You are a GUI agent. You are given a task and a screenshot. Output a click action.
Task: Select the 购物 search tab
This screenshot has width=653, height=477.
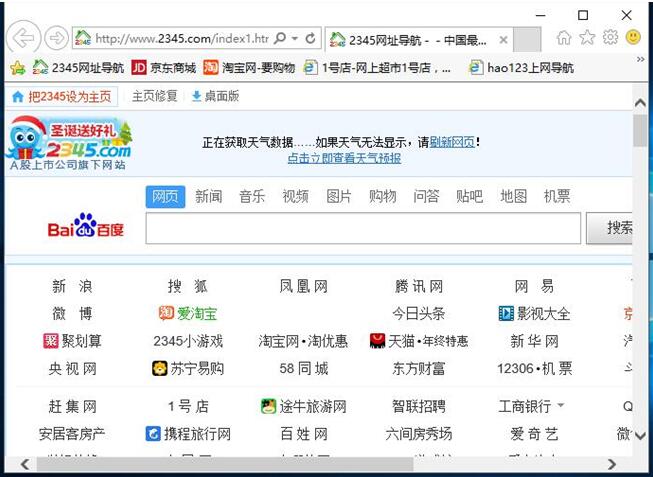(x=382, y=197)
